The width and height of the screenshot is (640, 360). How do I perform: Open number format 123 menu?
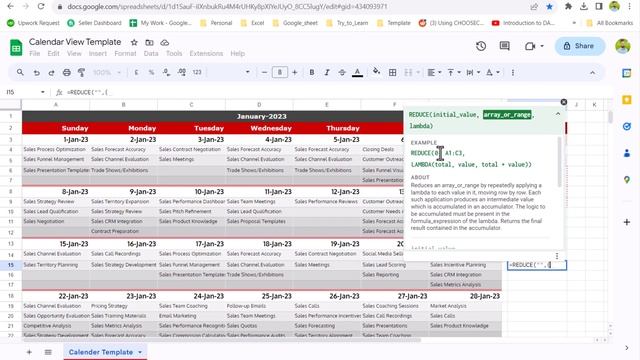[197, 72]
